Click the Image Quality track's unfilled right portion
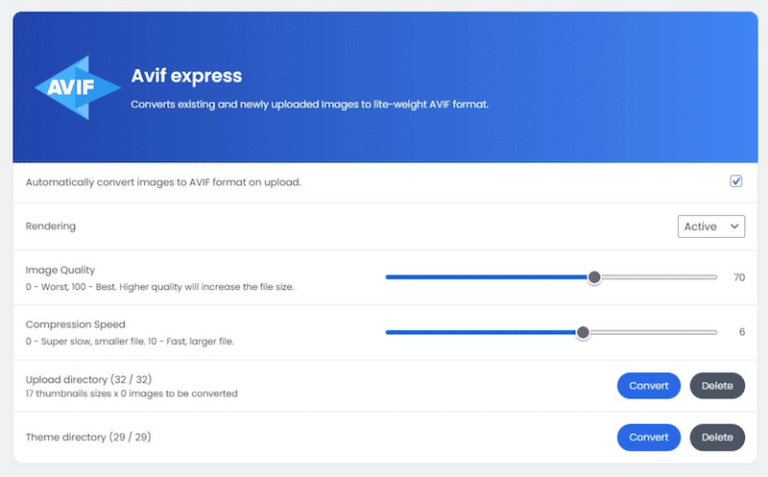This screenshot has width=768, height=477. click(659, 277)
